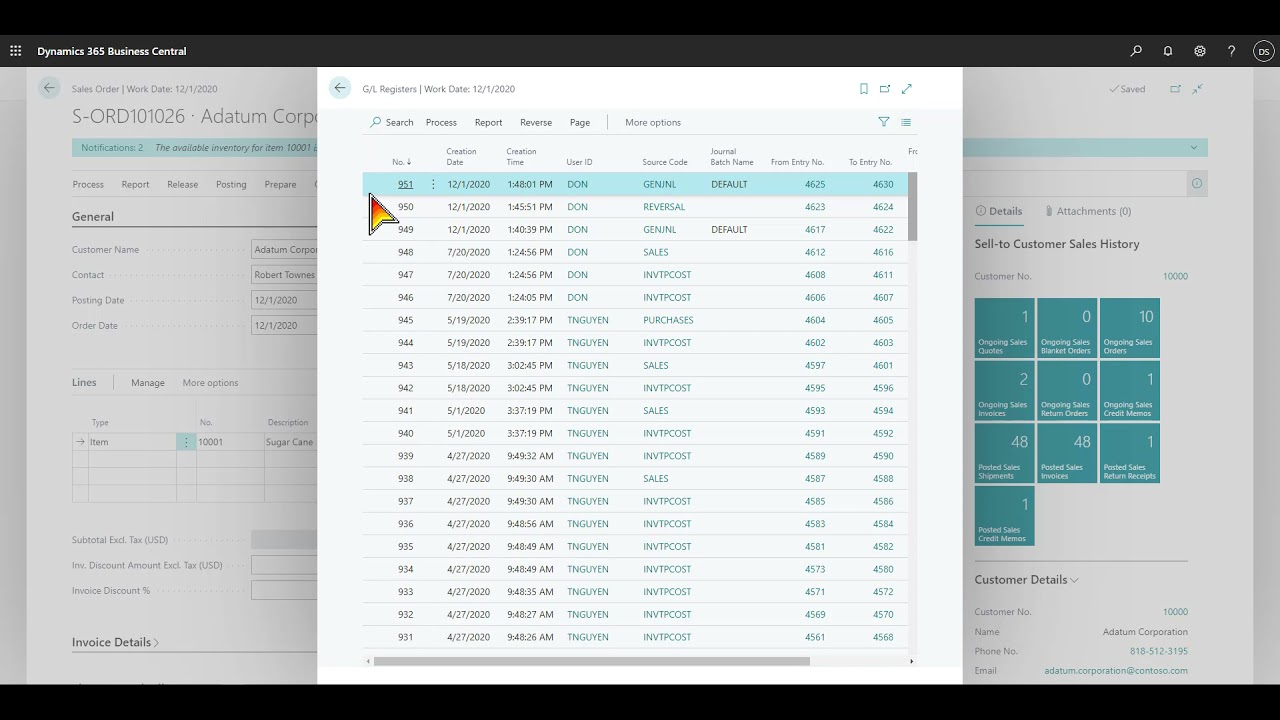1280x720 pixels.
Task: Expand the Invoice Details section
Action: pyautogui.click(x=115, y=642)
